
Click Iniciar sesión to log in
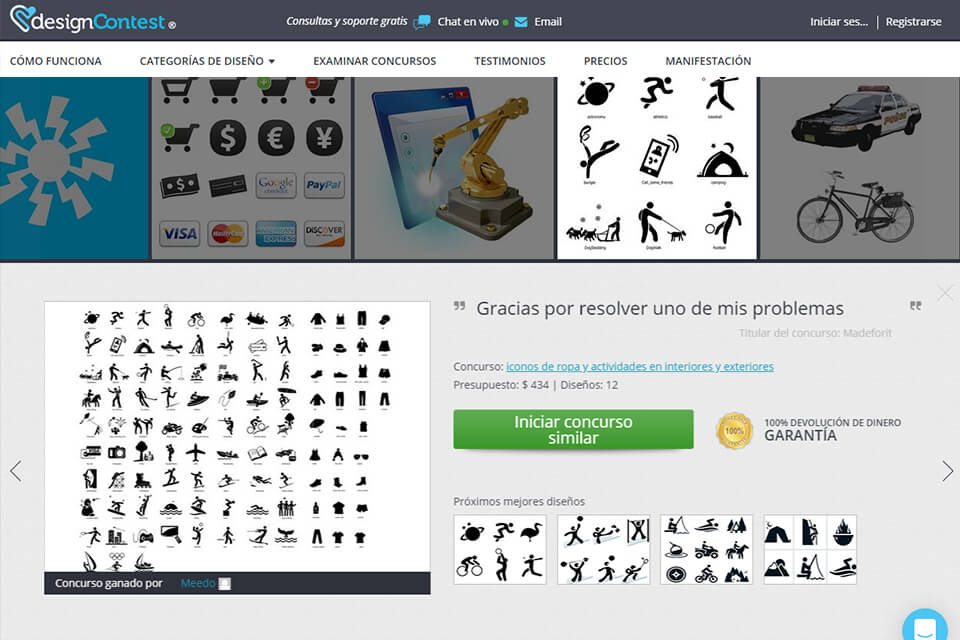838,20
